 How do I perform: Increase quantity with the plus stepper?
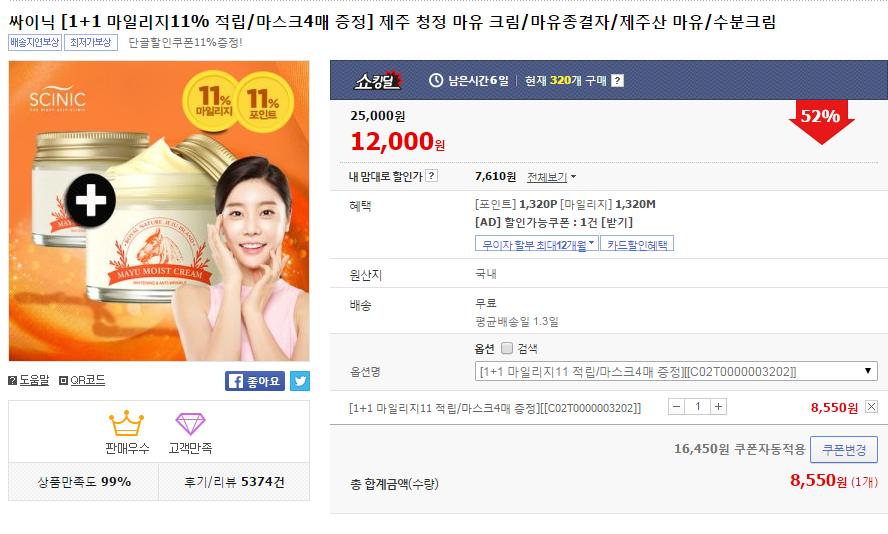(x=718, y=407)
